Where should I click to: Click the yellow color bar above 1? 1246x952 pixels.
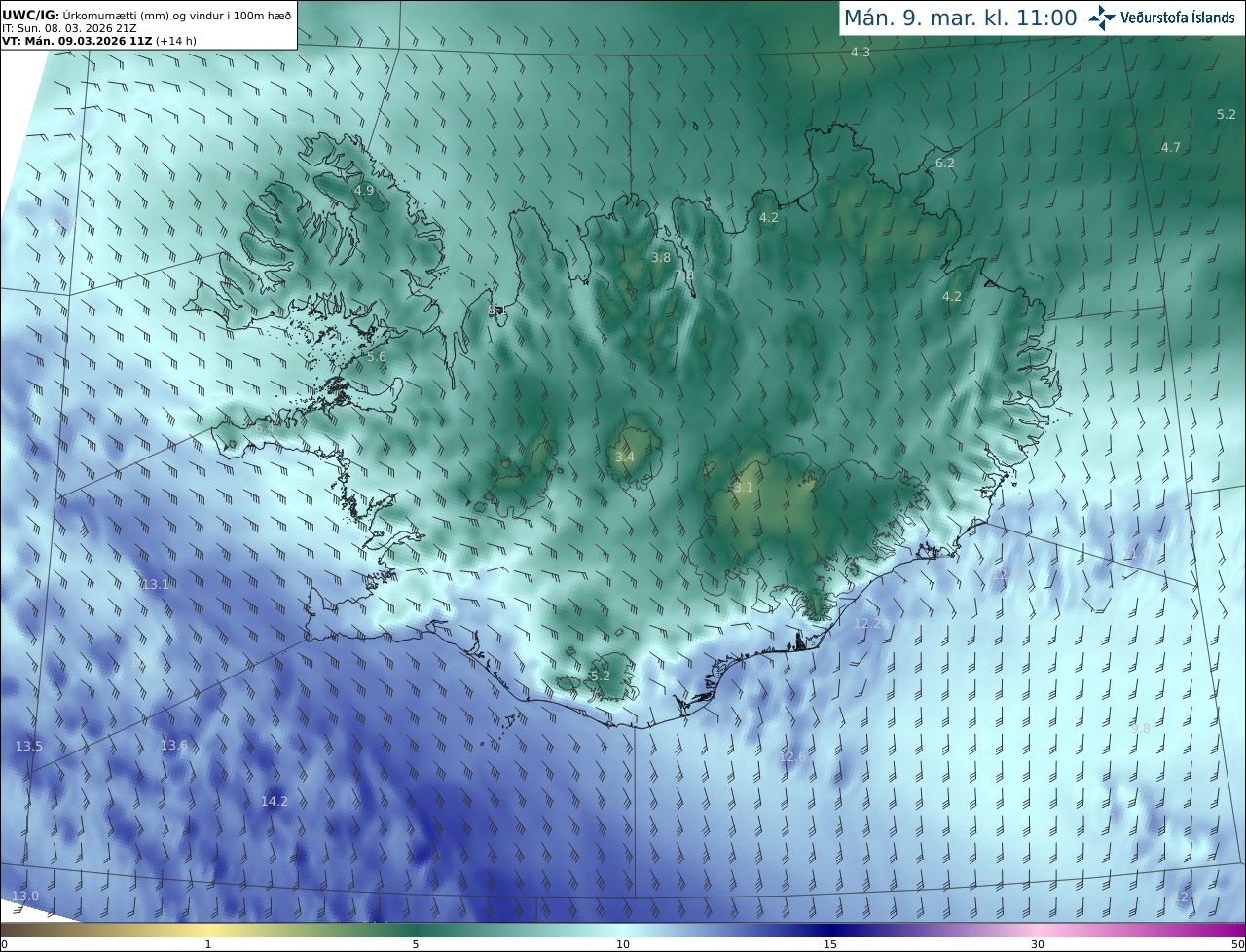(208, 930)
